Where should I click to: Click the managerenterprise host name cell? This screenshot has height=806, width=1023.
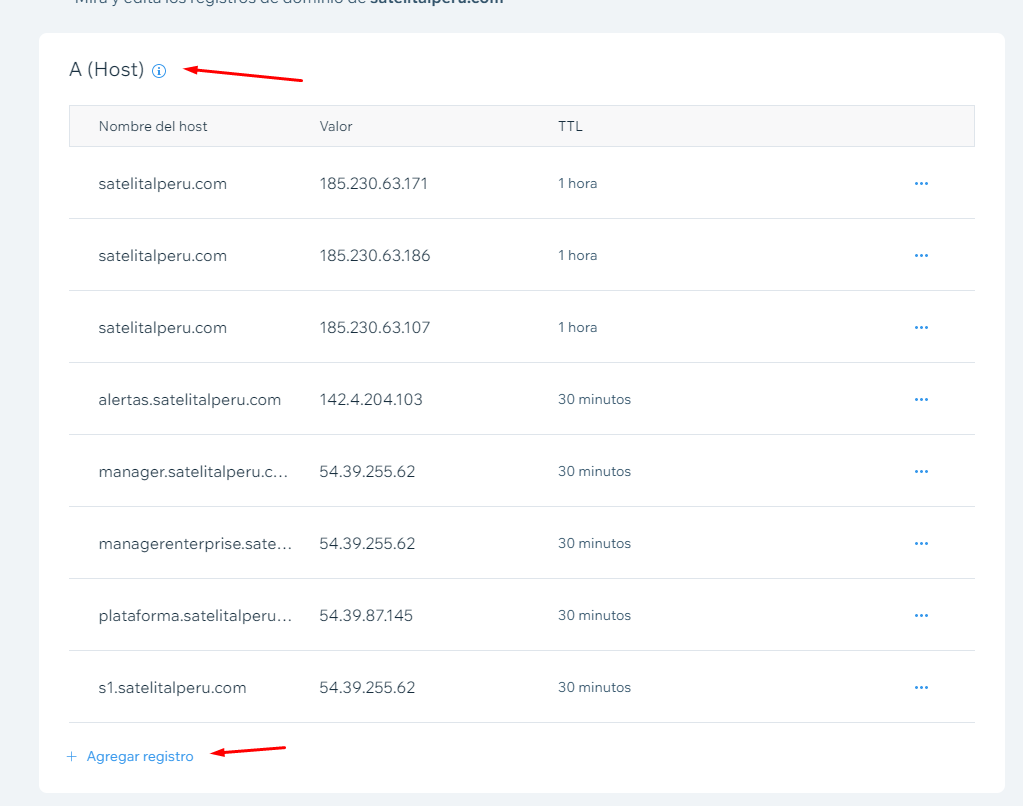(195, 544)
